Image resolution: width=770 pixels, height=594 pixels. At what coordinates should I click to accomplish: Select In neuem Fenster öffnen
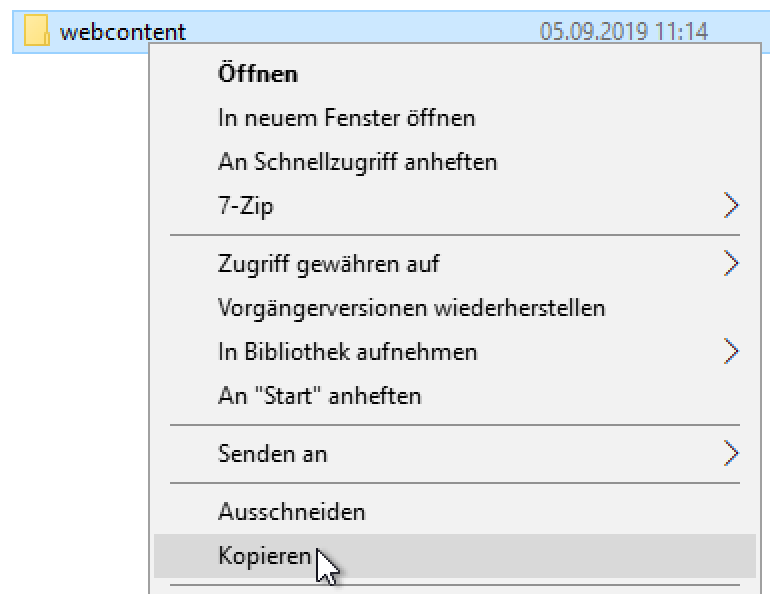[346, 118]
